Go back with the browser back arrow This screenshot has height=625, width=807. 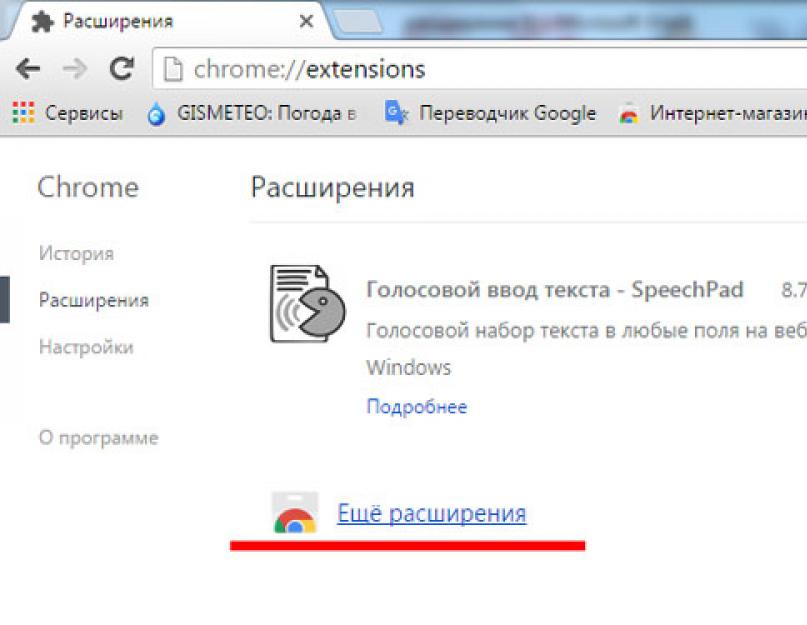point(28,68)
